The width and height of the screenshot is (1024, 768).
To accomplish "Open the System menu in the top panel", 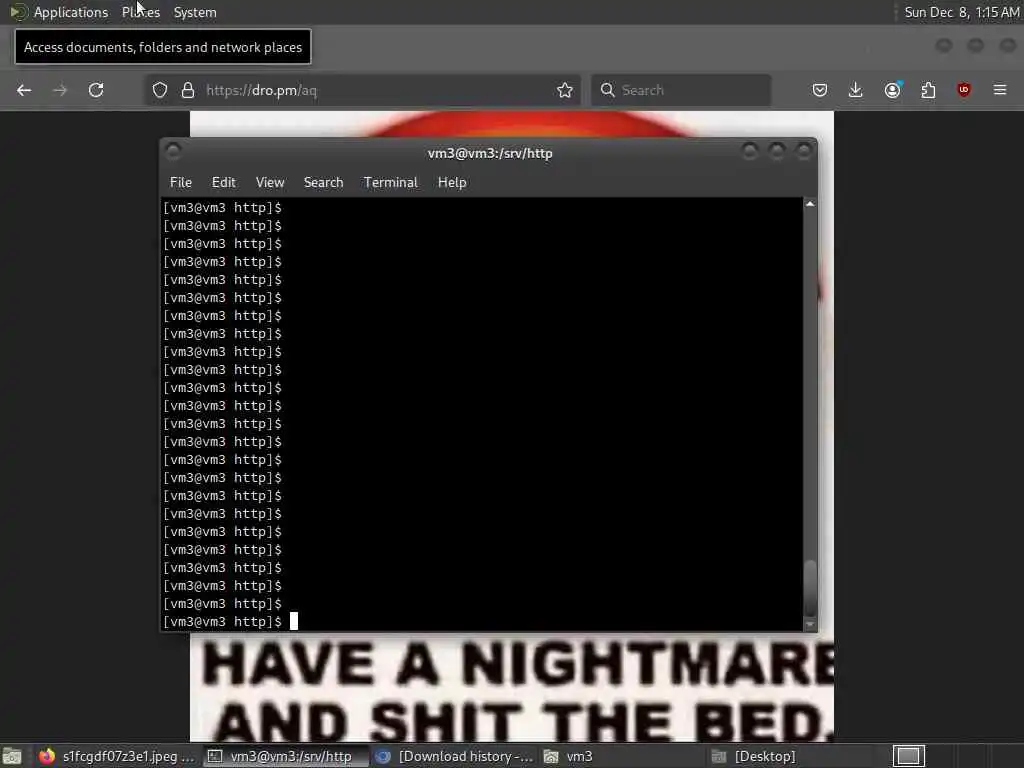I will (195, 12).
